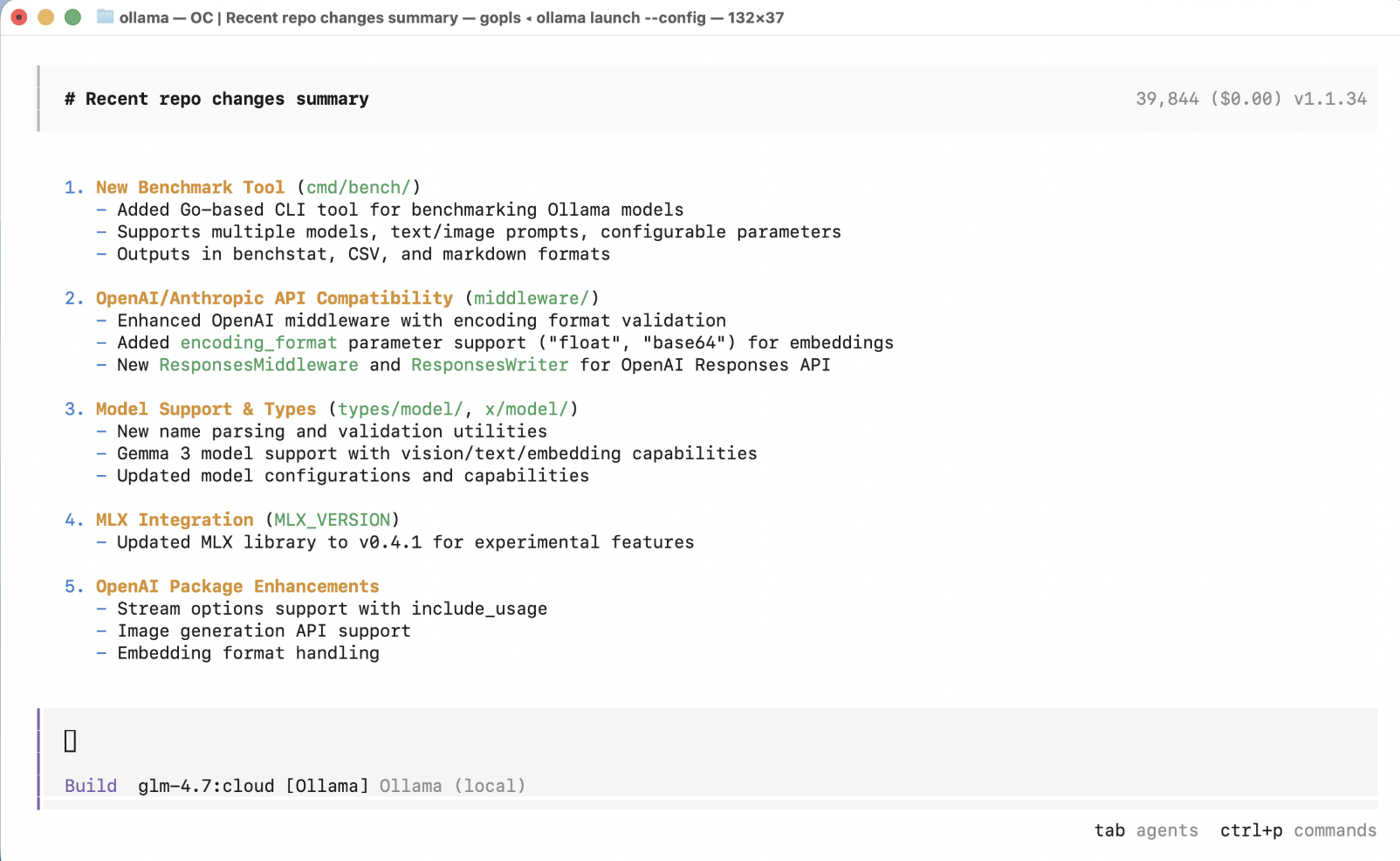Click the model name "glm-4.7:cloud"
The image size is (1400, 861).
(206, 786)
